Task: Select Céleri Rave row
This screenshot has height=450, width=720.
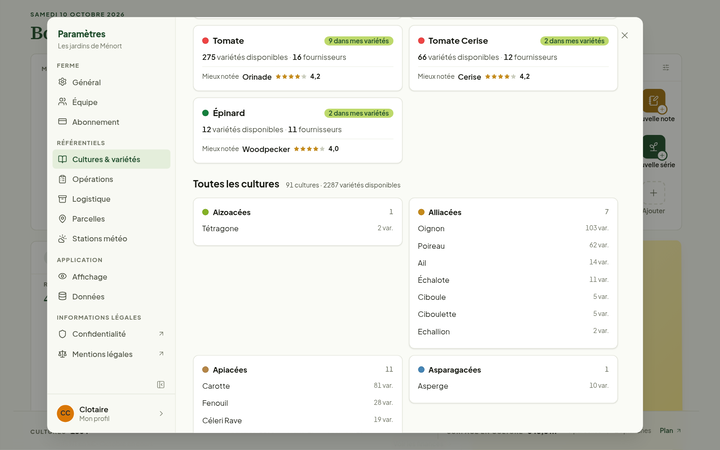Action: click(x=298, y=420)
